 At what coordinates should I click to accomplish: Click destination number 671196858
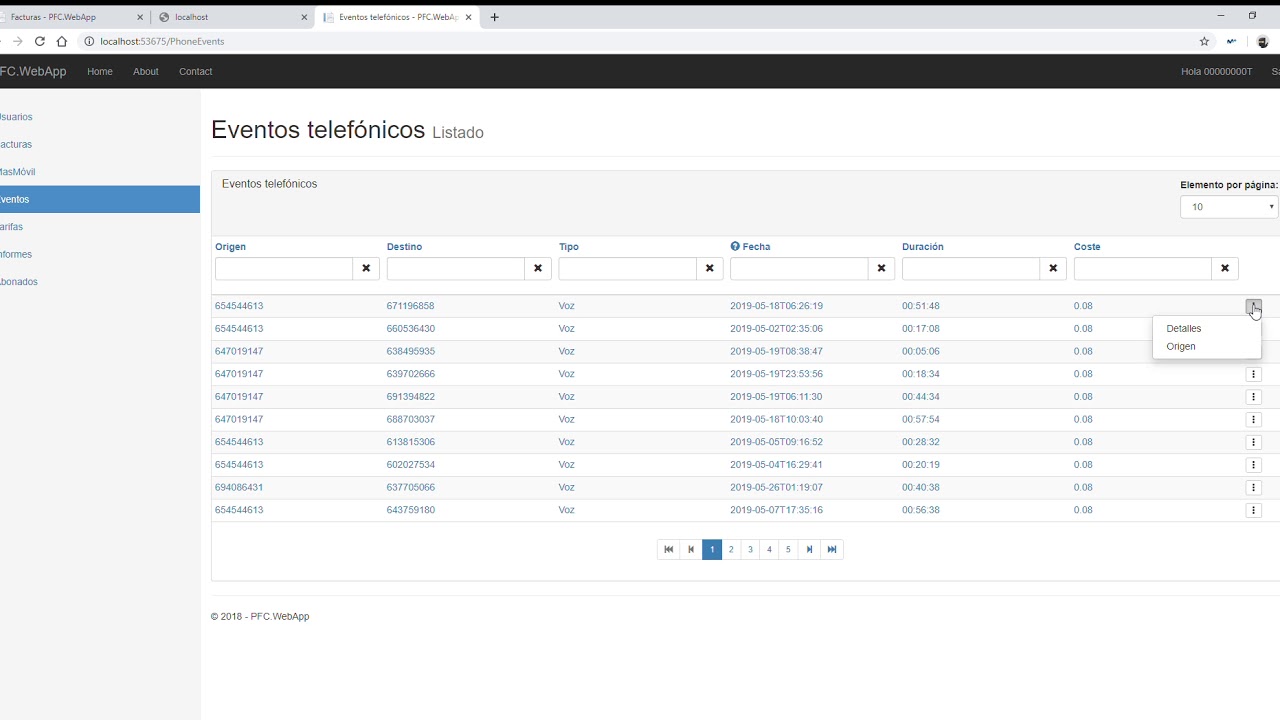point(410,306)
